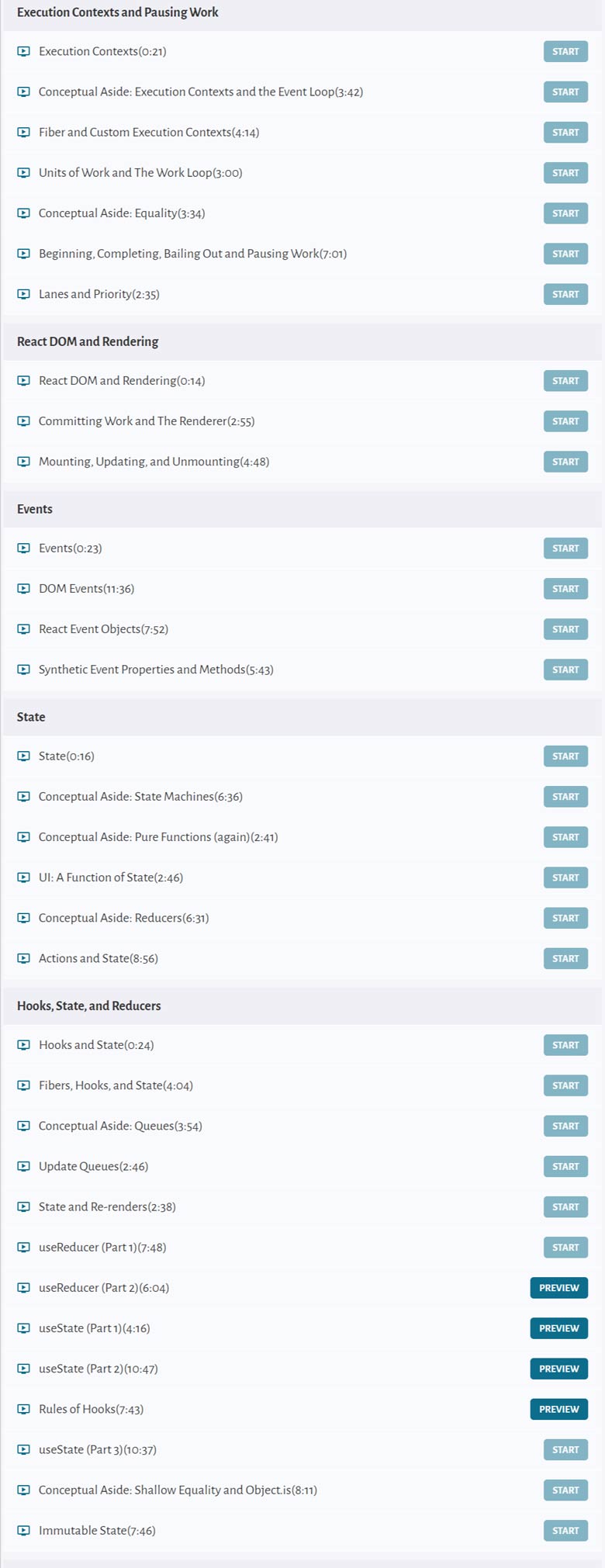Open React Event Objects(7:52) lesson title
Screen dimensions: 605x1568
pyautogui.click(x=103, y=629)
